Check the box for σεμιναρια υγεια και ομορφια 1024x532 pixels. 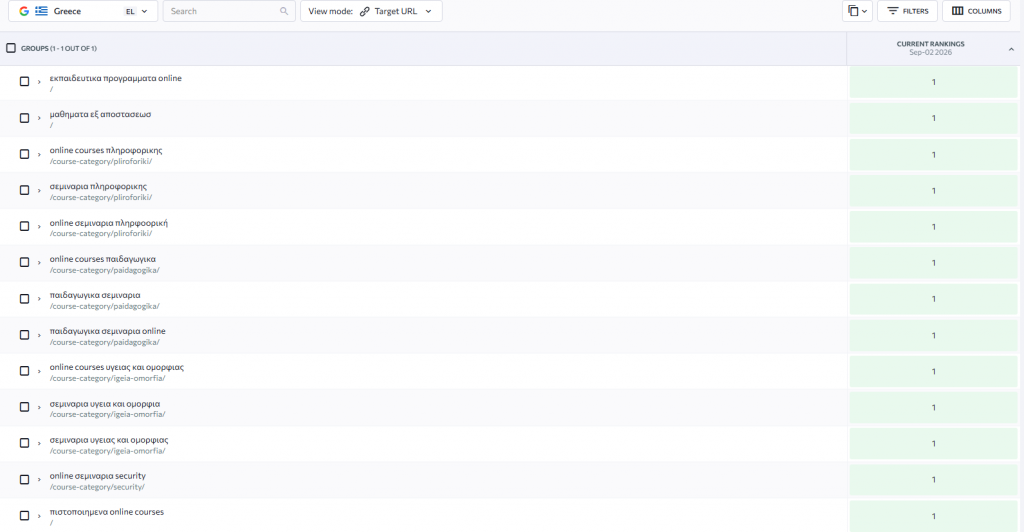(24, 407)
